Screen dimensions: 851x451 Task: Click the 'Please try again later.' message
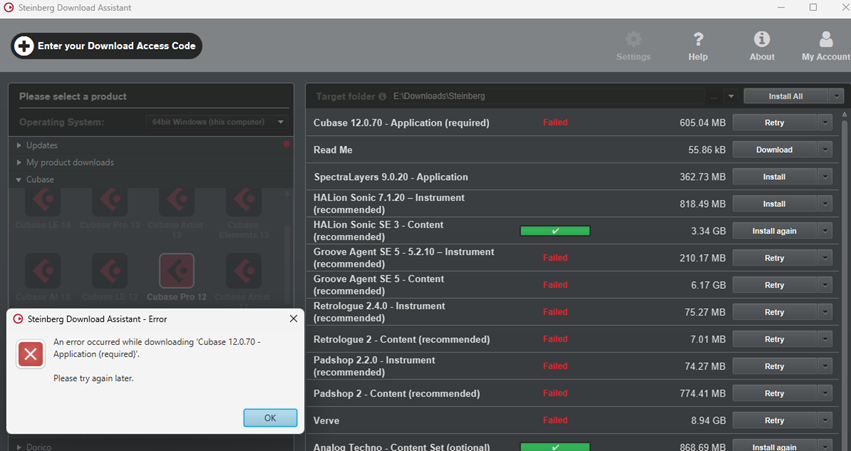point(93,378)
